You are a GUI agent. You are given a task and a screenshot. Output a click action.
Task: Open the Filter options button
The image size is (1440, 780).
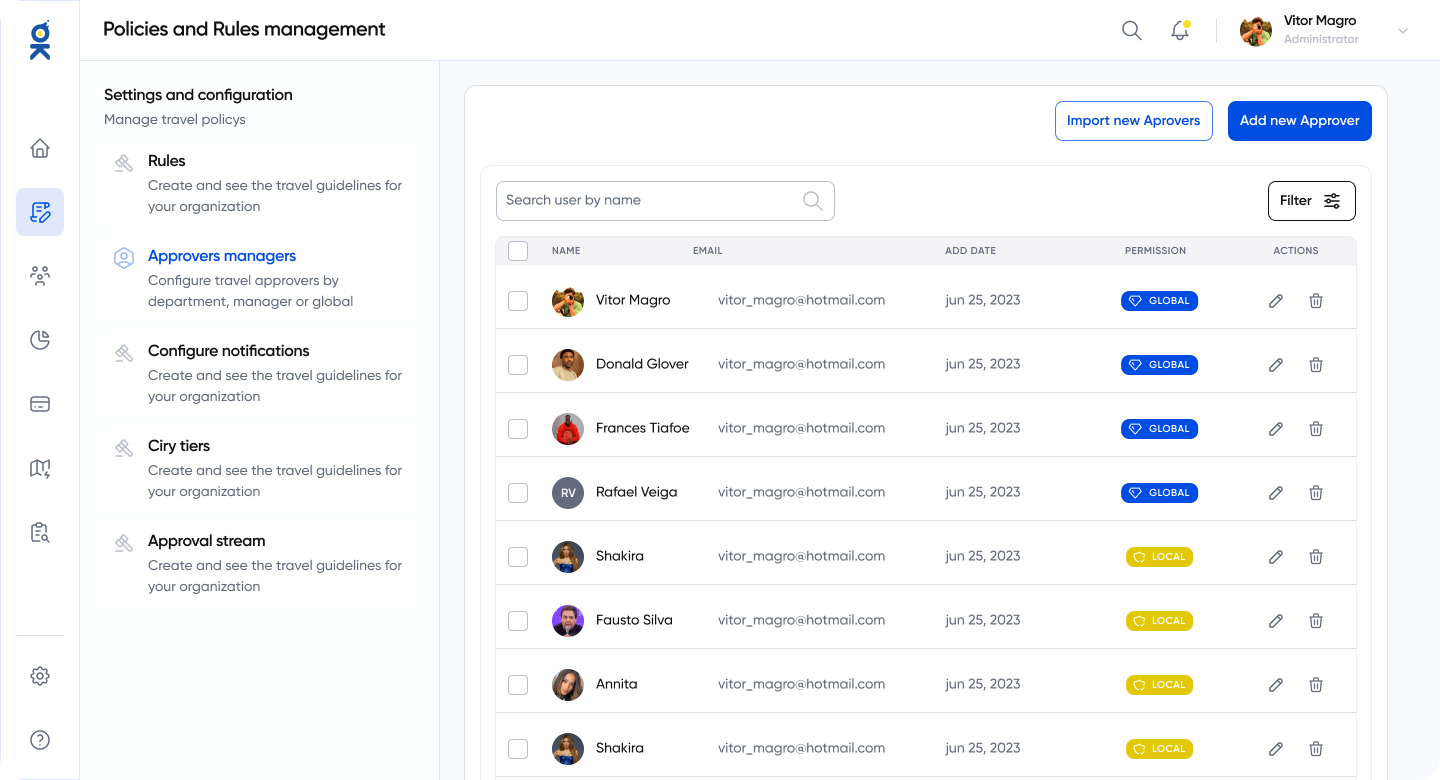coord(1311,201)
